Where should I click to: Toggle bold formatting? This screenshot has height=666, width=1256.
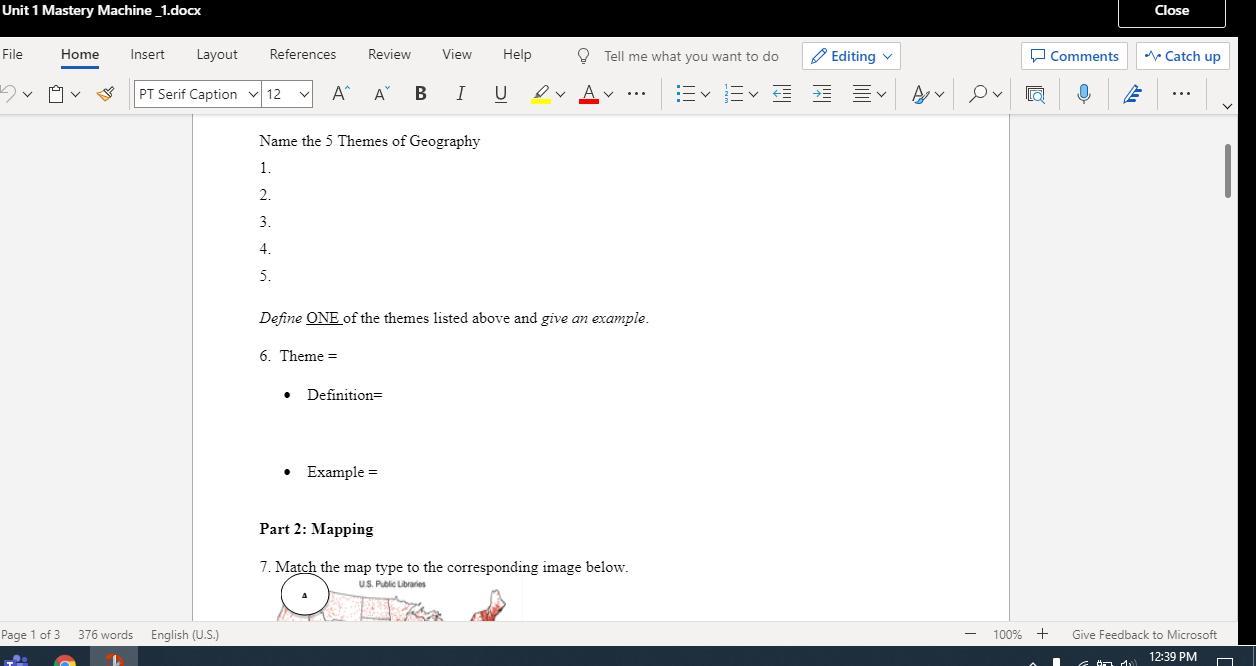420,94
